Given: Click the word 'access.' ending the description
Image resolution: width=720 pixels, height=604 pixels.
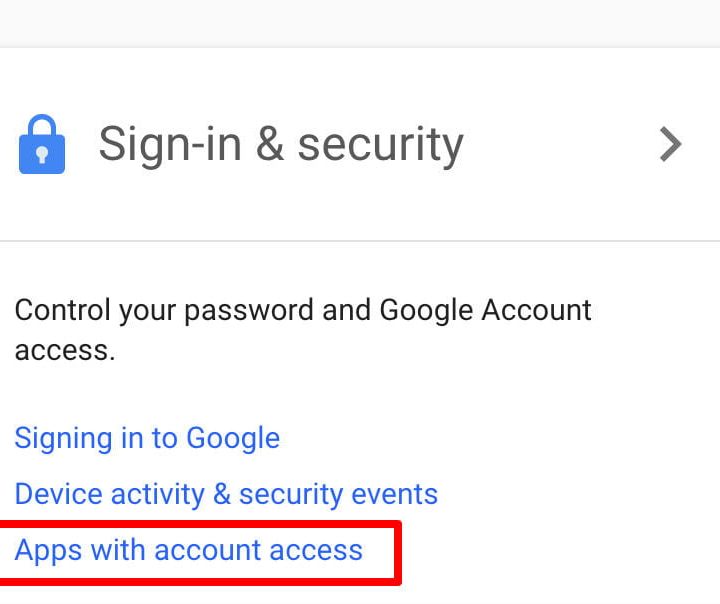Looking at the screenshot, I should (x=65, y=351).
